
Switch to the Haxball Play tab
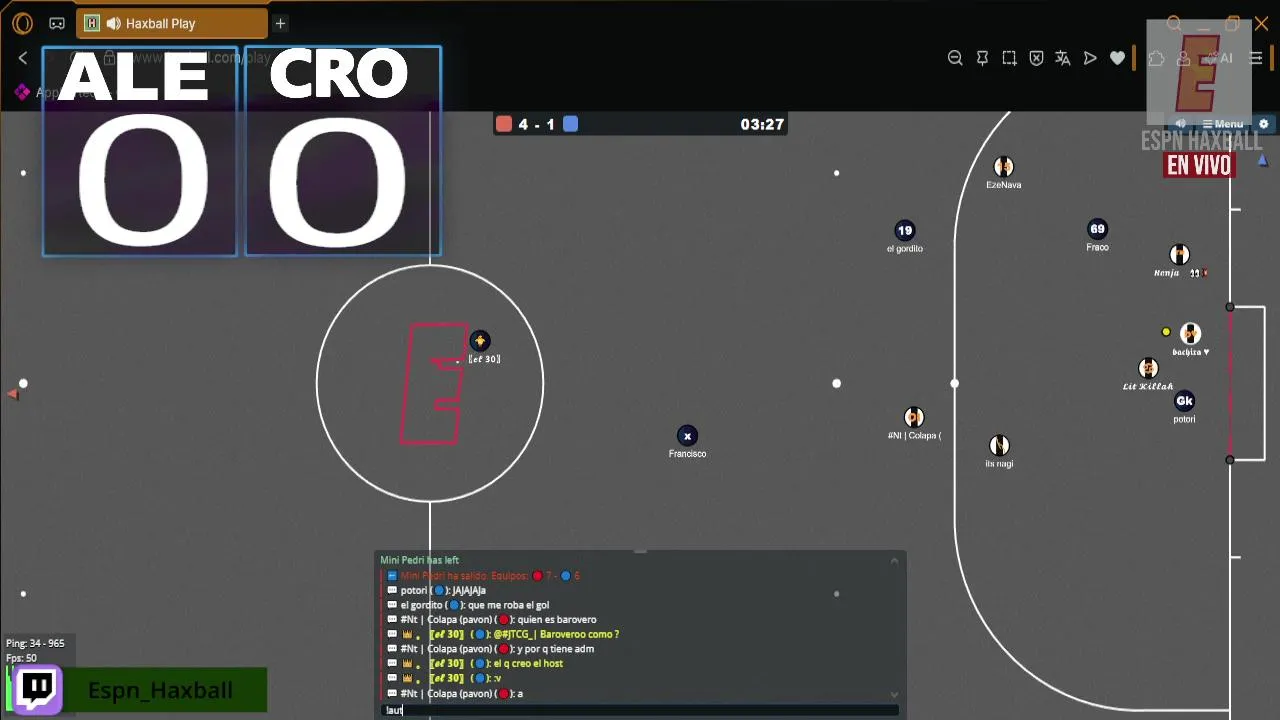[172, 23]
